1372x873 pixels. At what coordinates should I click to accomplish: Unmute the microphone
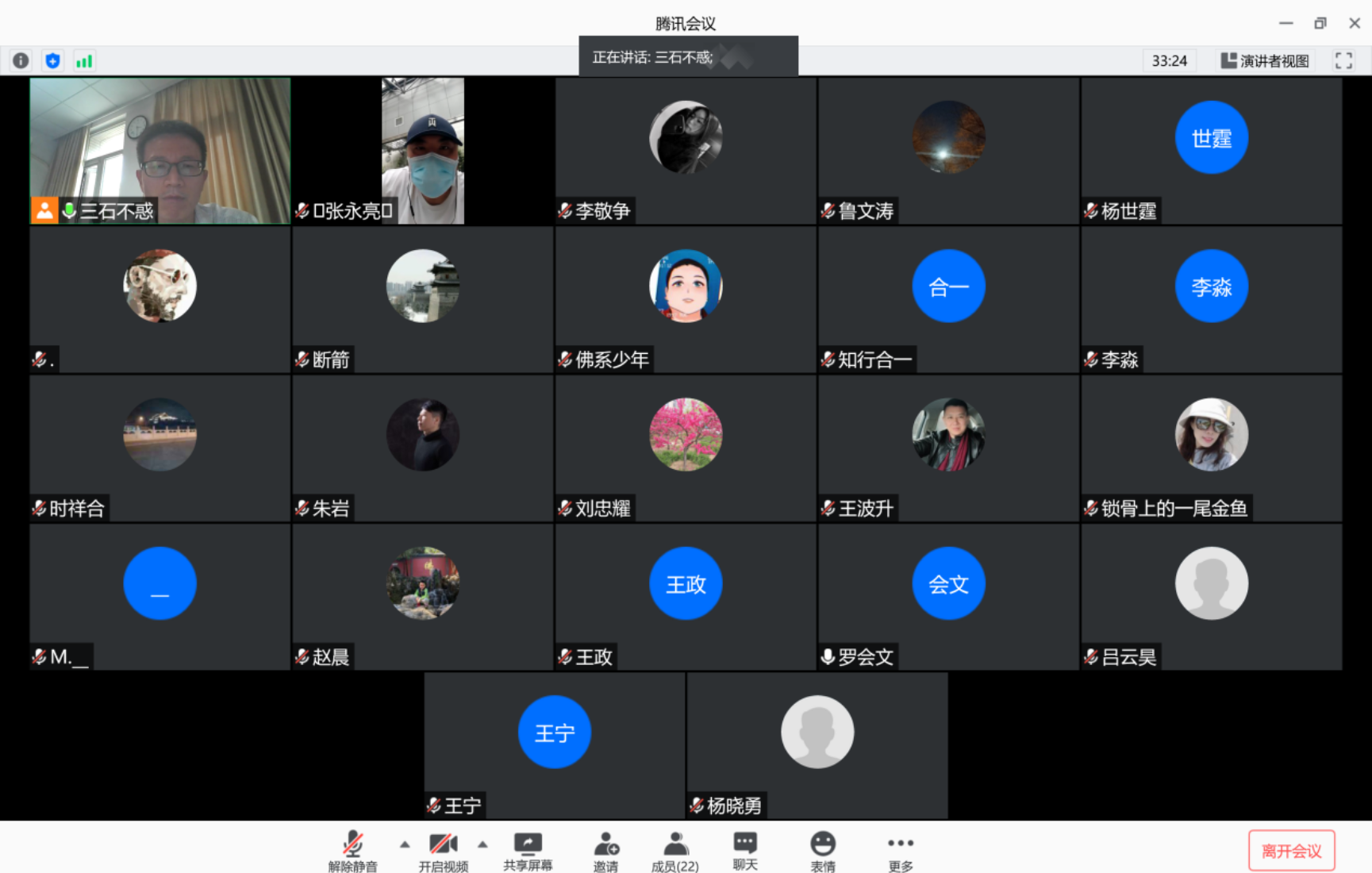[353, 851]
